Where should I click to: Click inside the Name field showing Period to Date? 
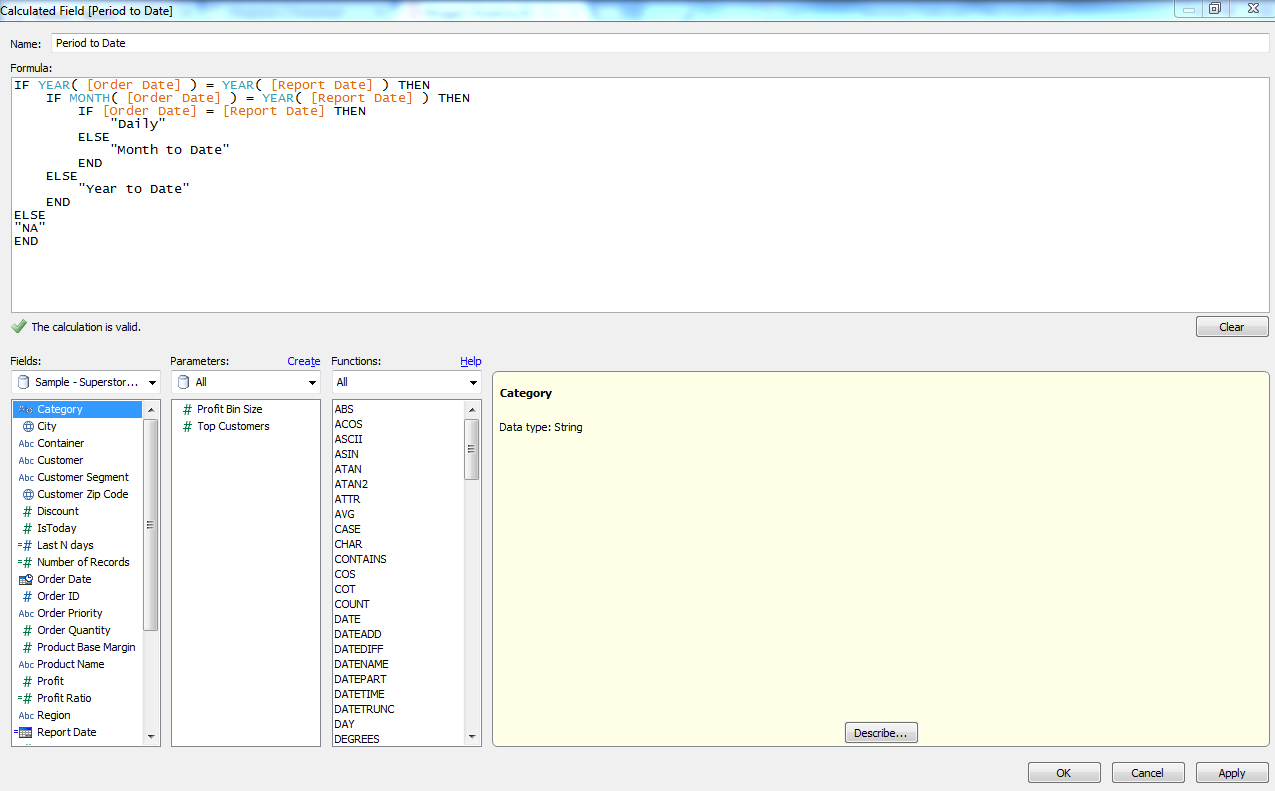200,43
